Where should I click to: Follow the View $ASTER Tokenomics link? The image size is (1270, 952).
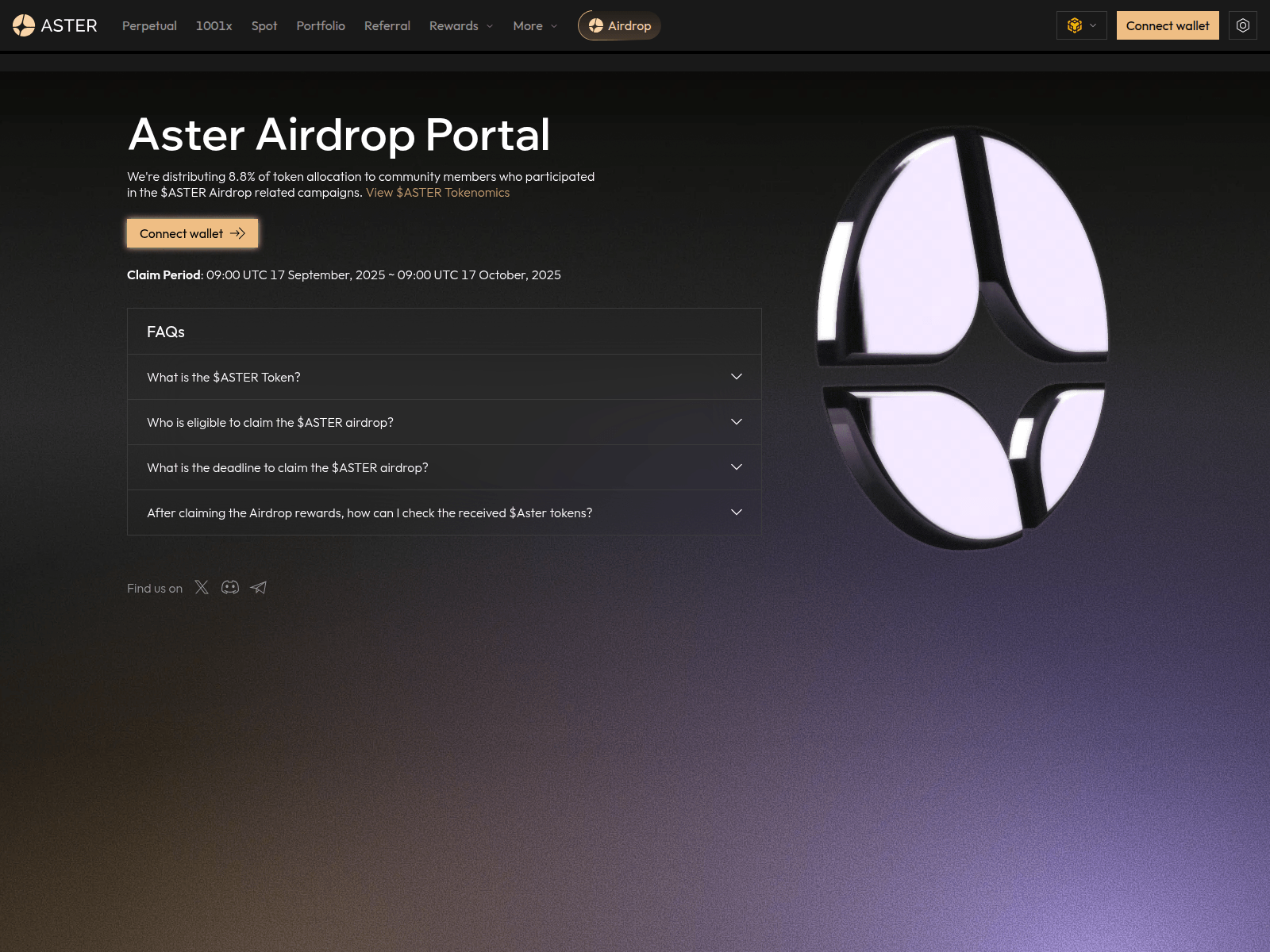click(437, 193)
